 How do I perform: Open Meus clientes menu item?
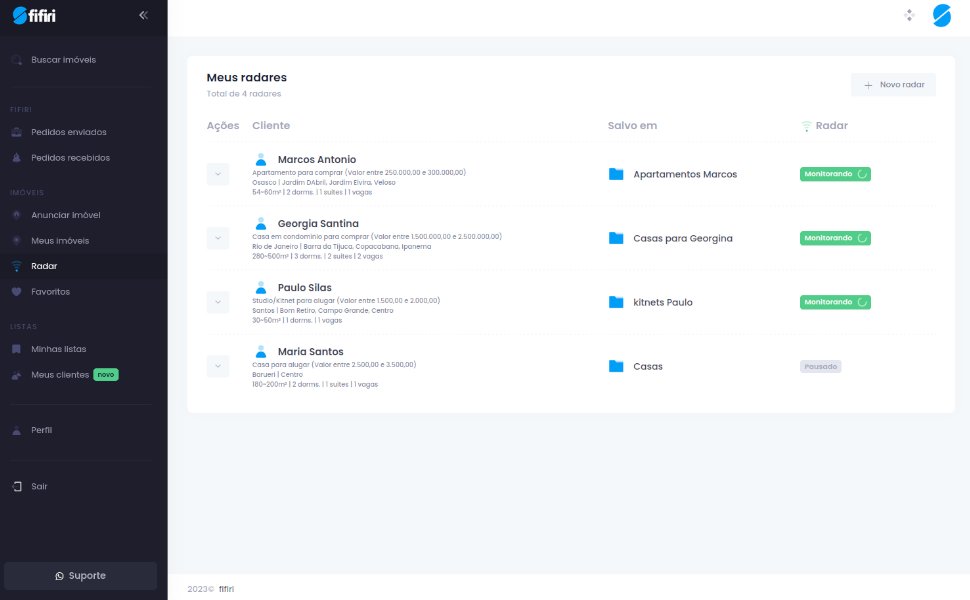click(x=60, y=375)
